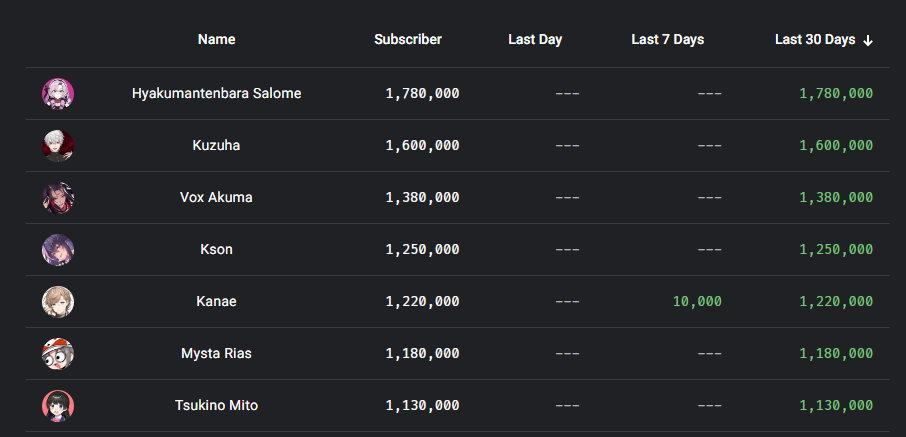Click Tsukino Mito's avatar picture
The height and width of the screenshot is (437, 906).
(58, 406)
